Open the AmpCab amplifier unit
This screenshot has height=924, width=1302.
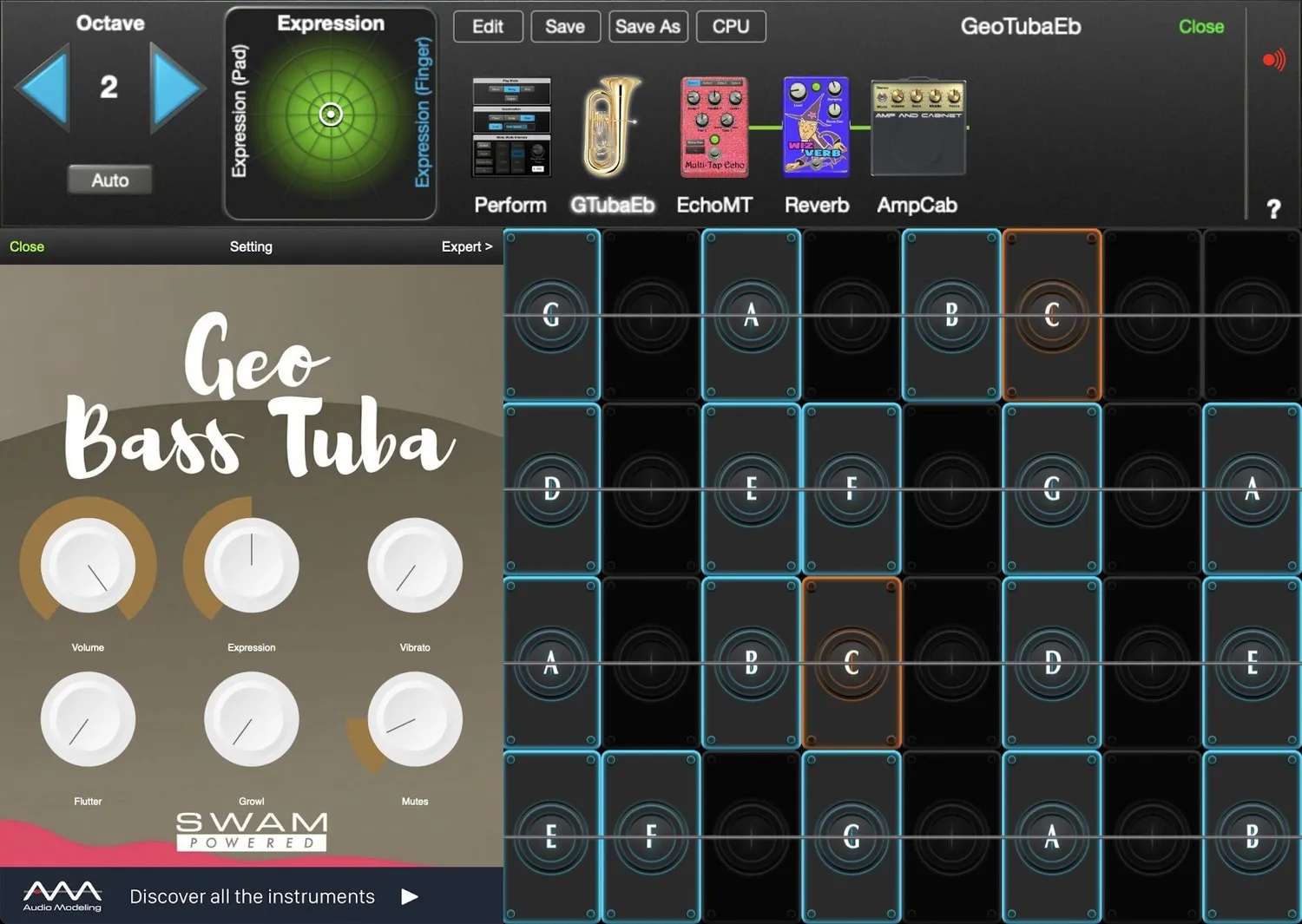coord(917,127)
